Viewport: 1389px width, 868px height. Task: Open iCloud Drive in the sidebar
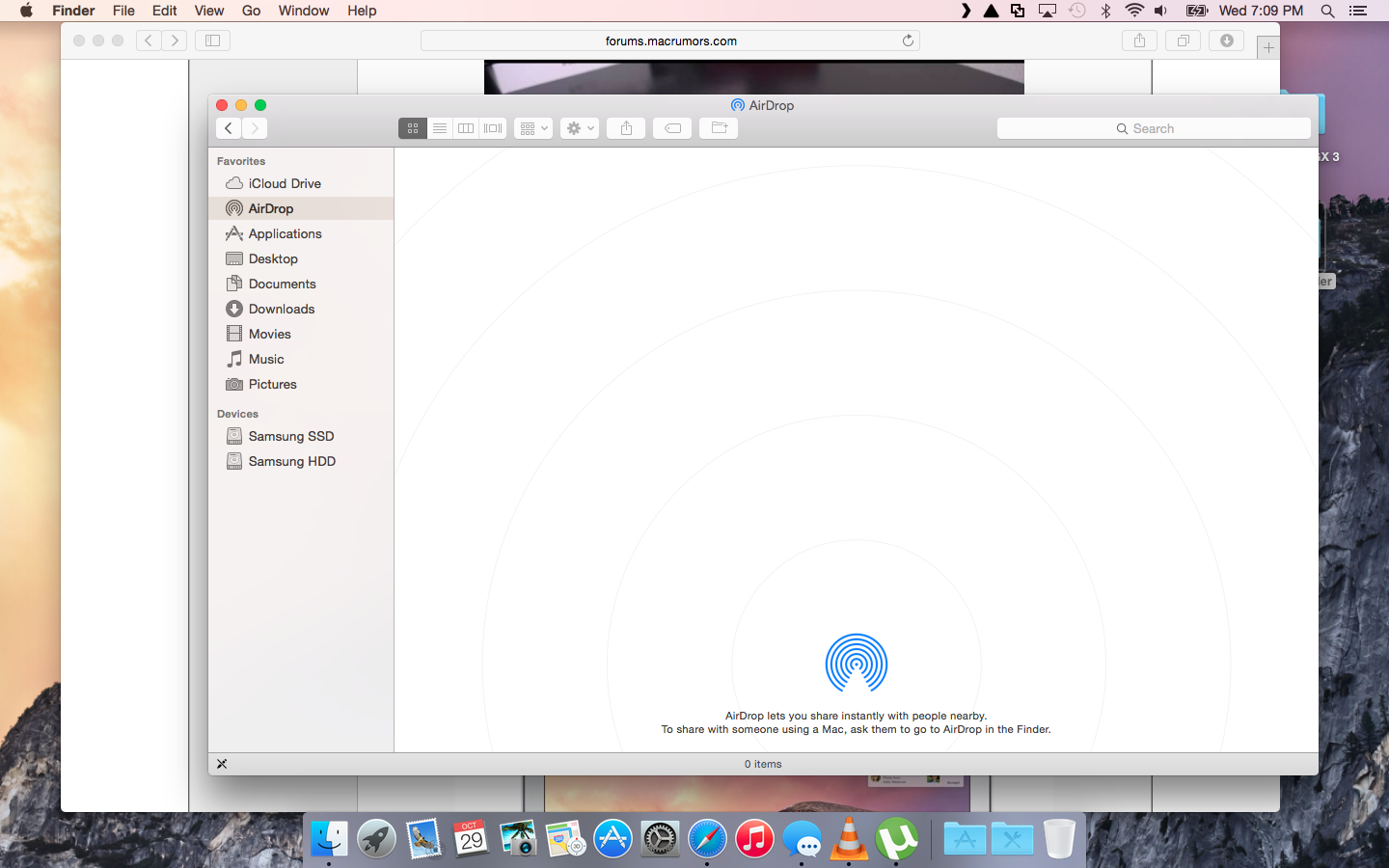(301, 183)
